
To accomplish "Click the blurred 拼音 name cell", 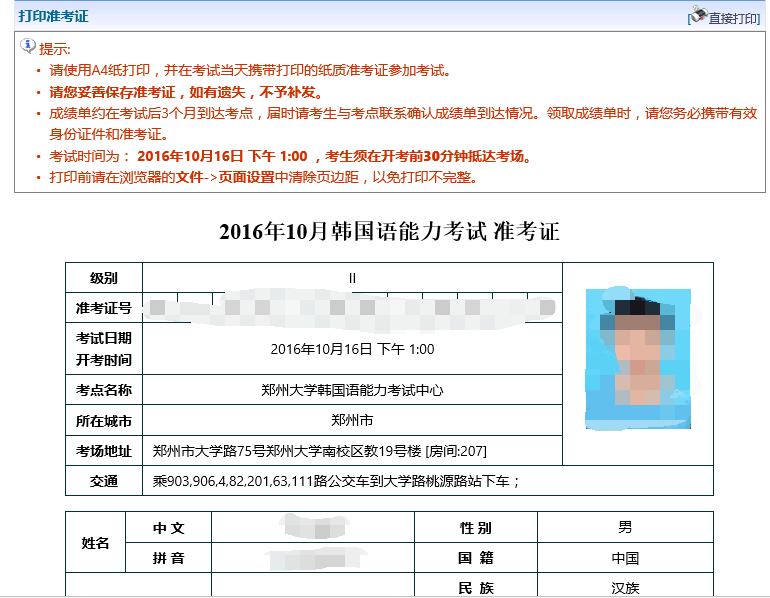I will pos(311,557).
